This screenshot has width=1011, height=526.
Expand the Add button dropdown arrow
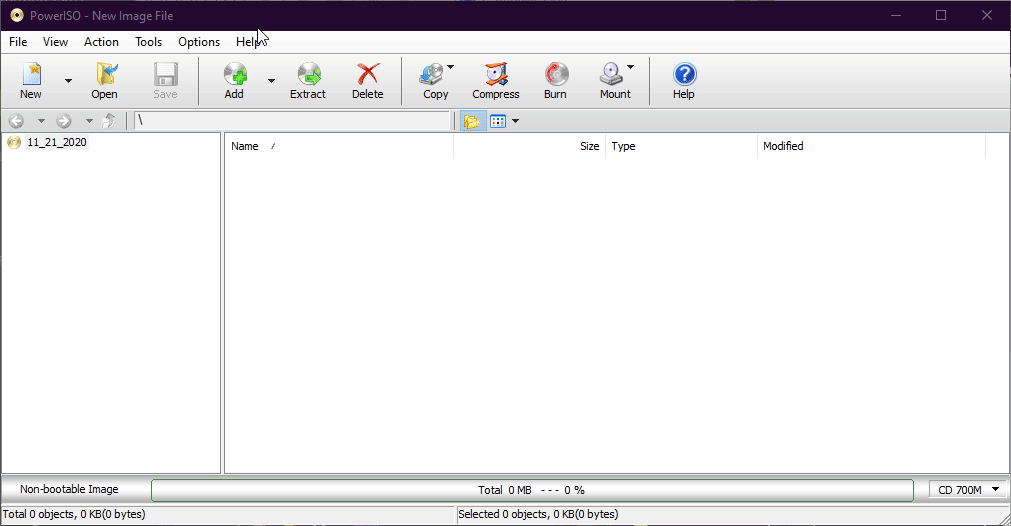click(271, 81)
